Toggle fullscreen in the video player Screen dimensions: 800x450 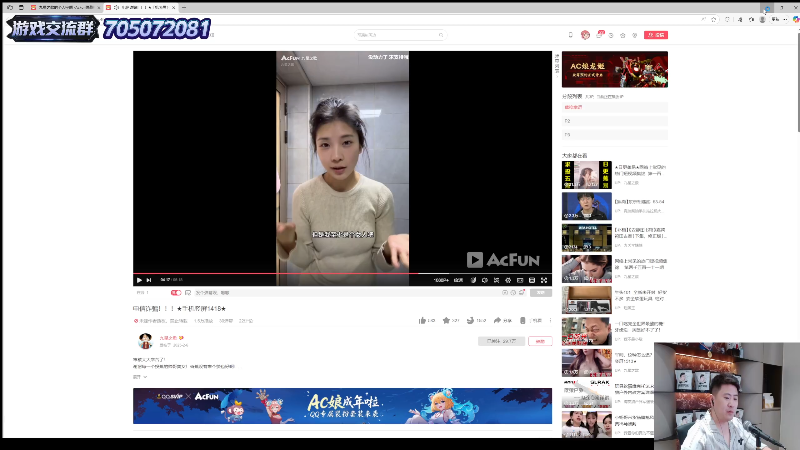coord(544,280)
